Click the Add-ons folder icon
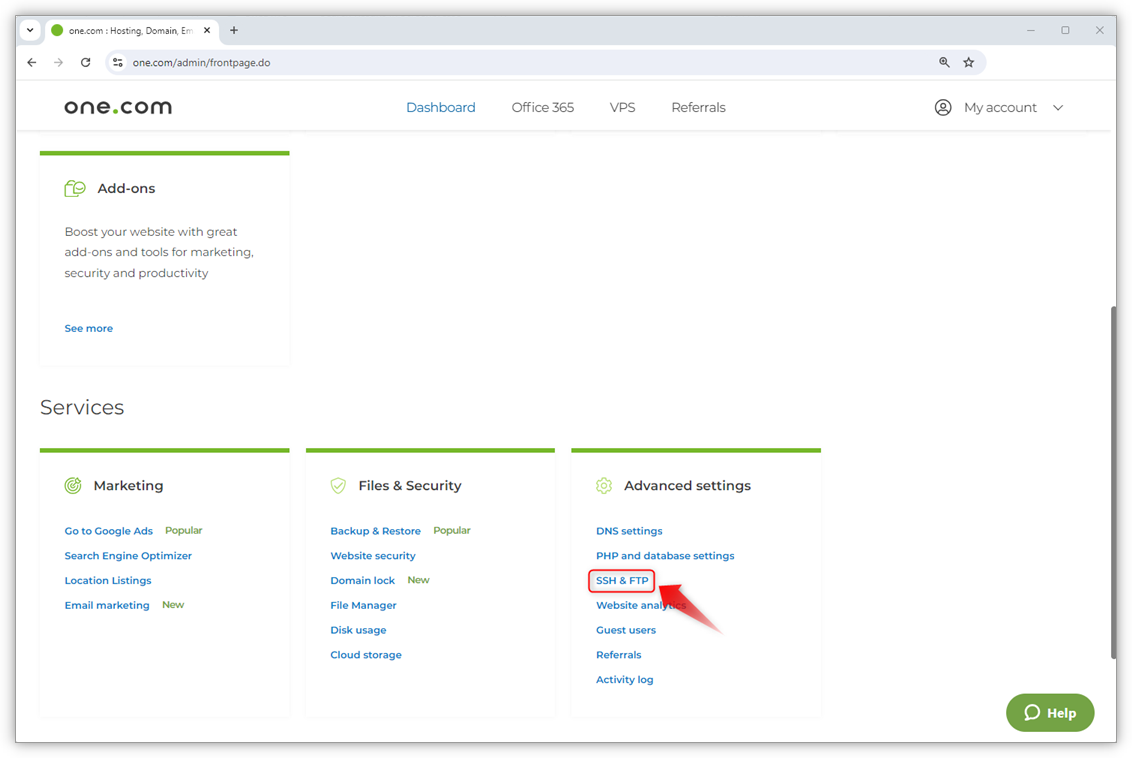1132x758 pixels. [x=75, y=187]
